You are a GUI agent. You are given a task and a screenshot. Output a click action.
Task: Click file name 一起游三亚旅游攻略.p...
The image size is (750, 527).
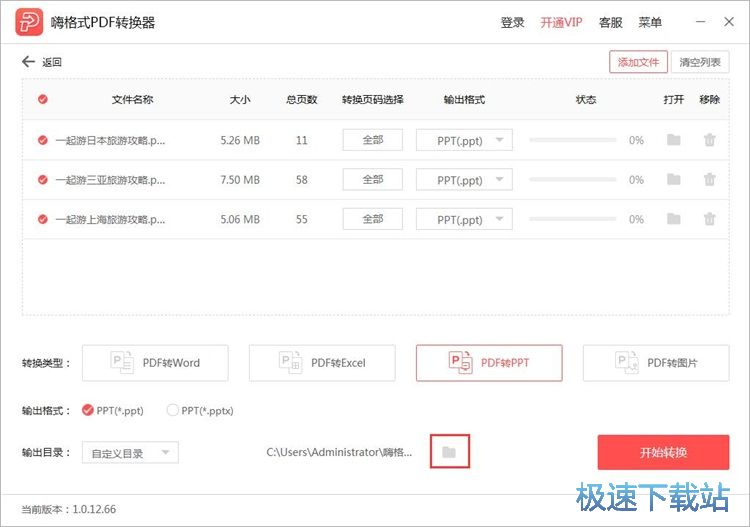(110, 180)
